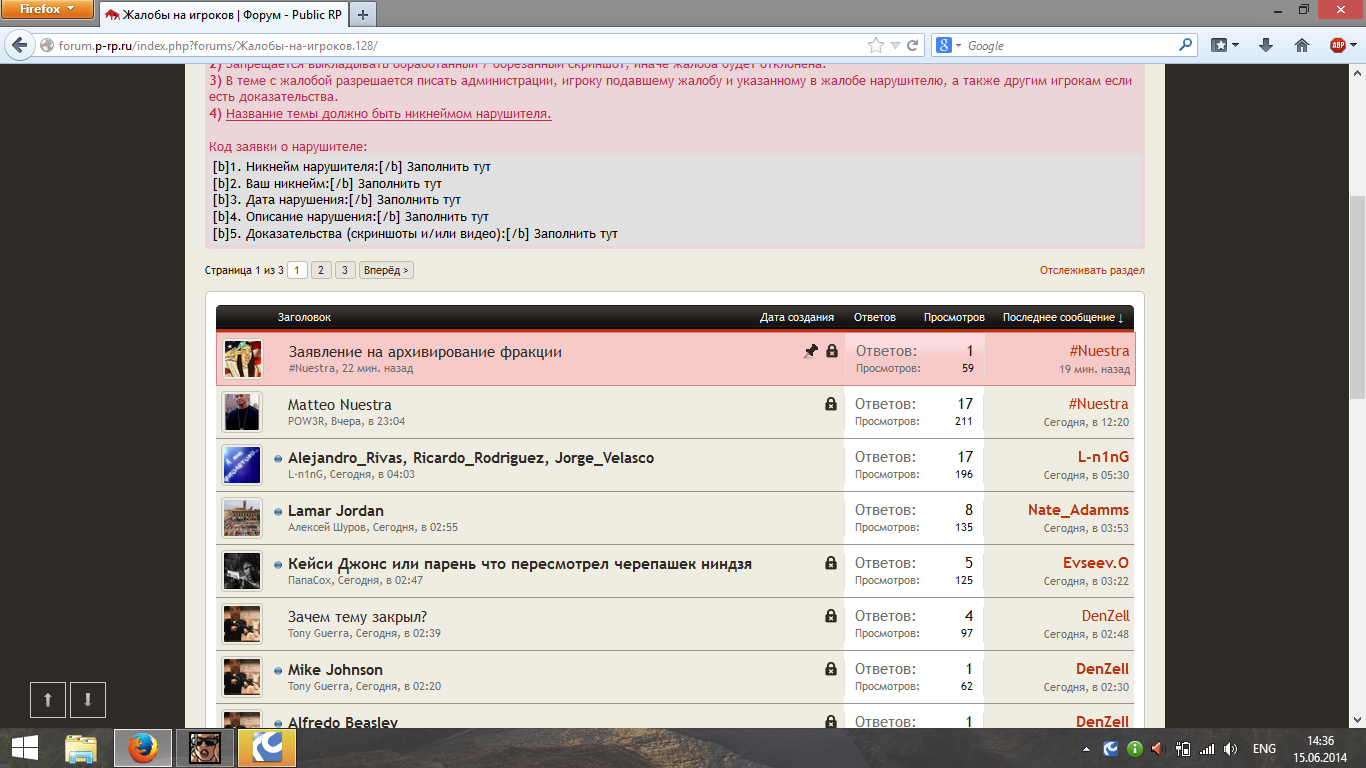1366x768 pixels.
Task: Open the Windows Start button
Action: (25, 748)
